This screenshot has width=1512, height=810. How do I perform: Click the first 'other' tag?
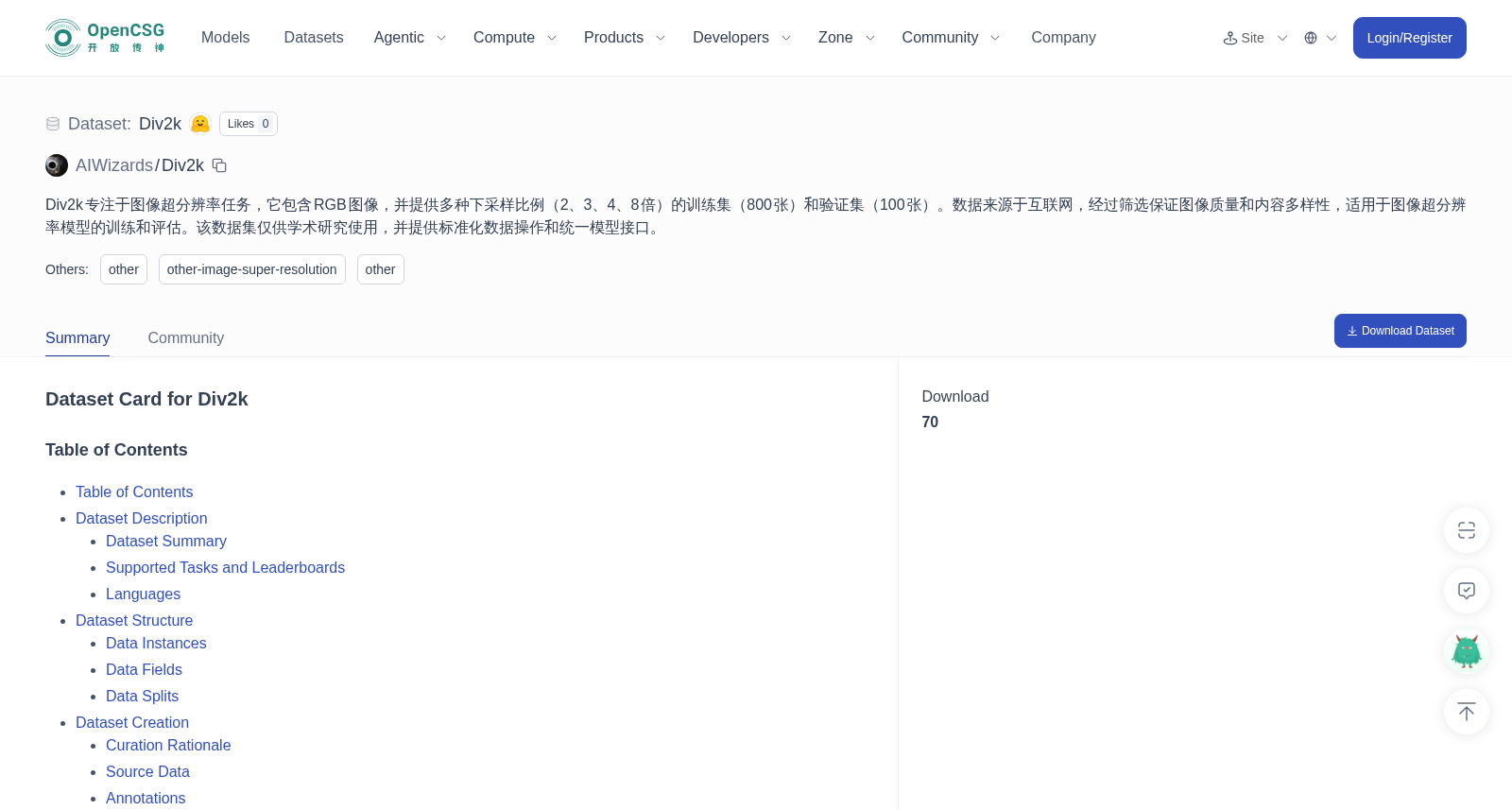pos(124,269)
